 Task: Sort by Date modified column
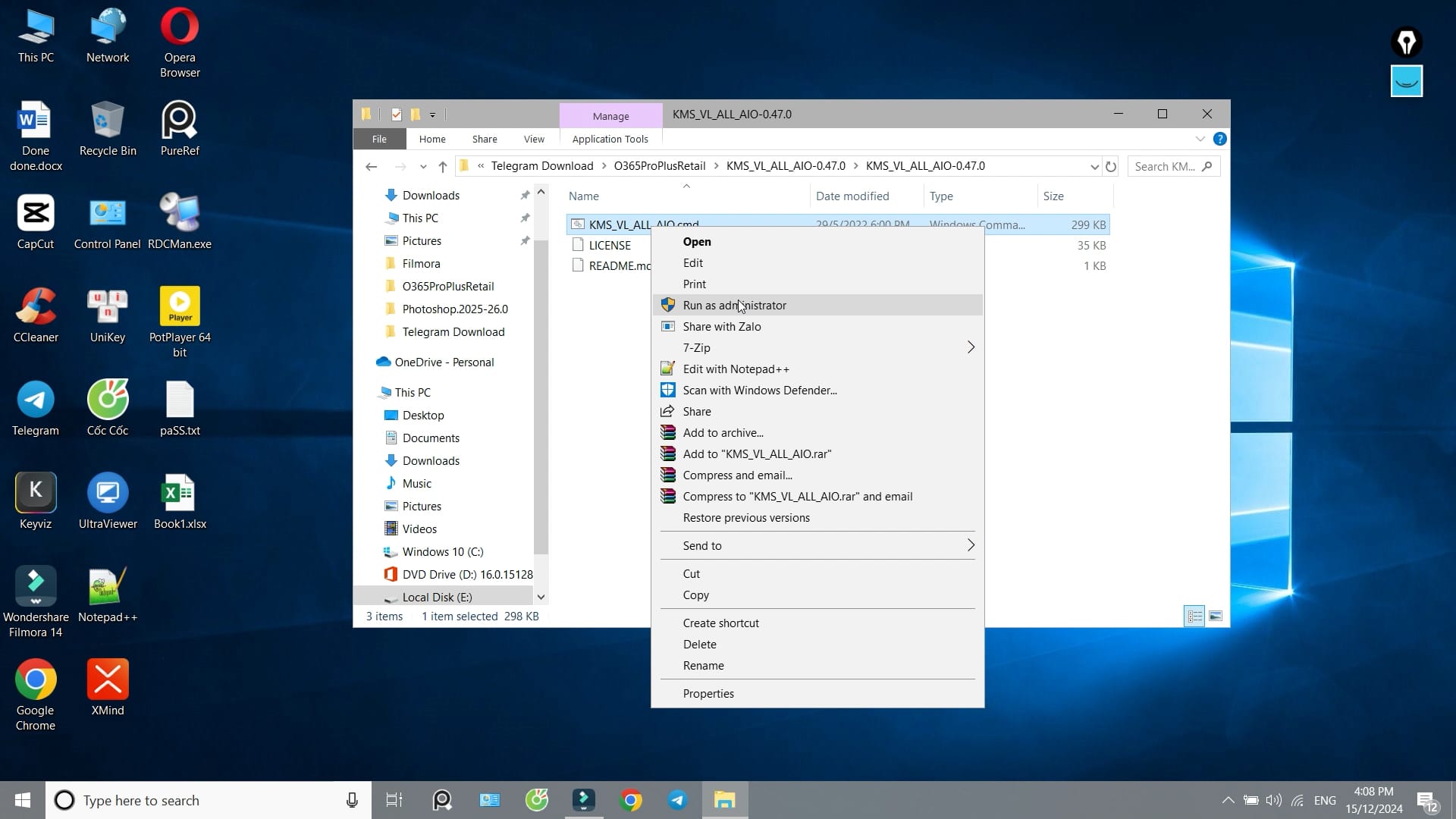(866, 196)
